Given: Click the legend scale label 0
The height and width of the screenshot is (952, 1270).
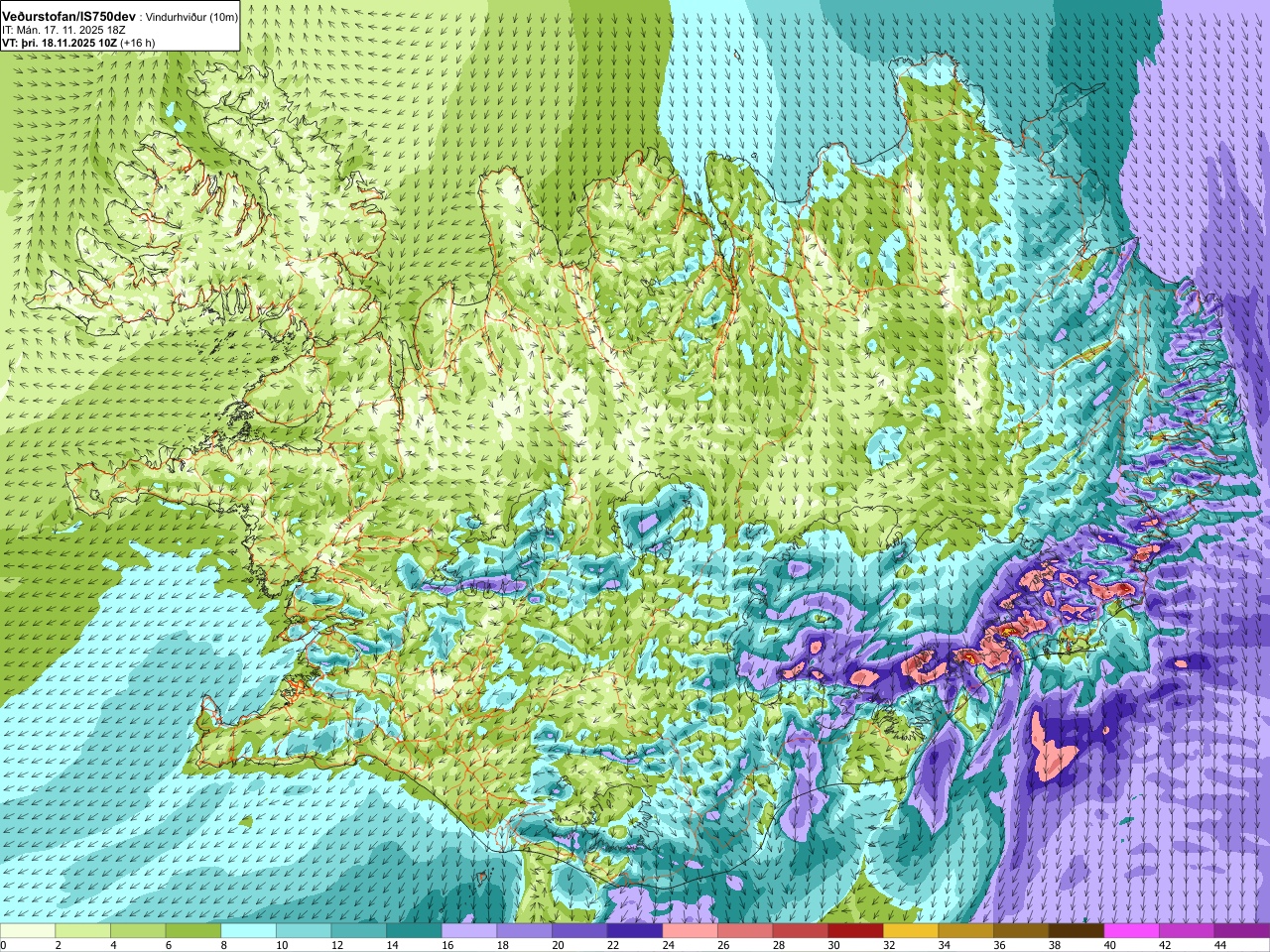Looking at the screenshot, I should pos(4,945).
